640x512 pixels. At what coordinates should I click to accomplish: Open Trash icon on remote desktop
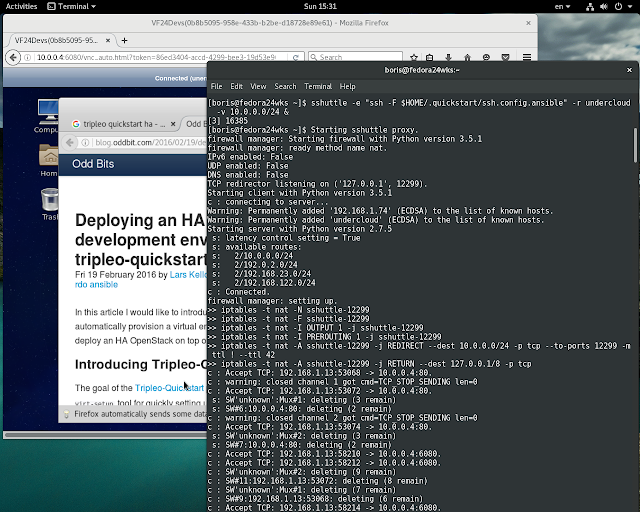[49, 204]
